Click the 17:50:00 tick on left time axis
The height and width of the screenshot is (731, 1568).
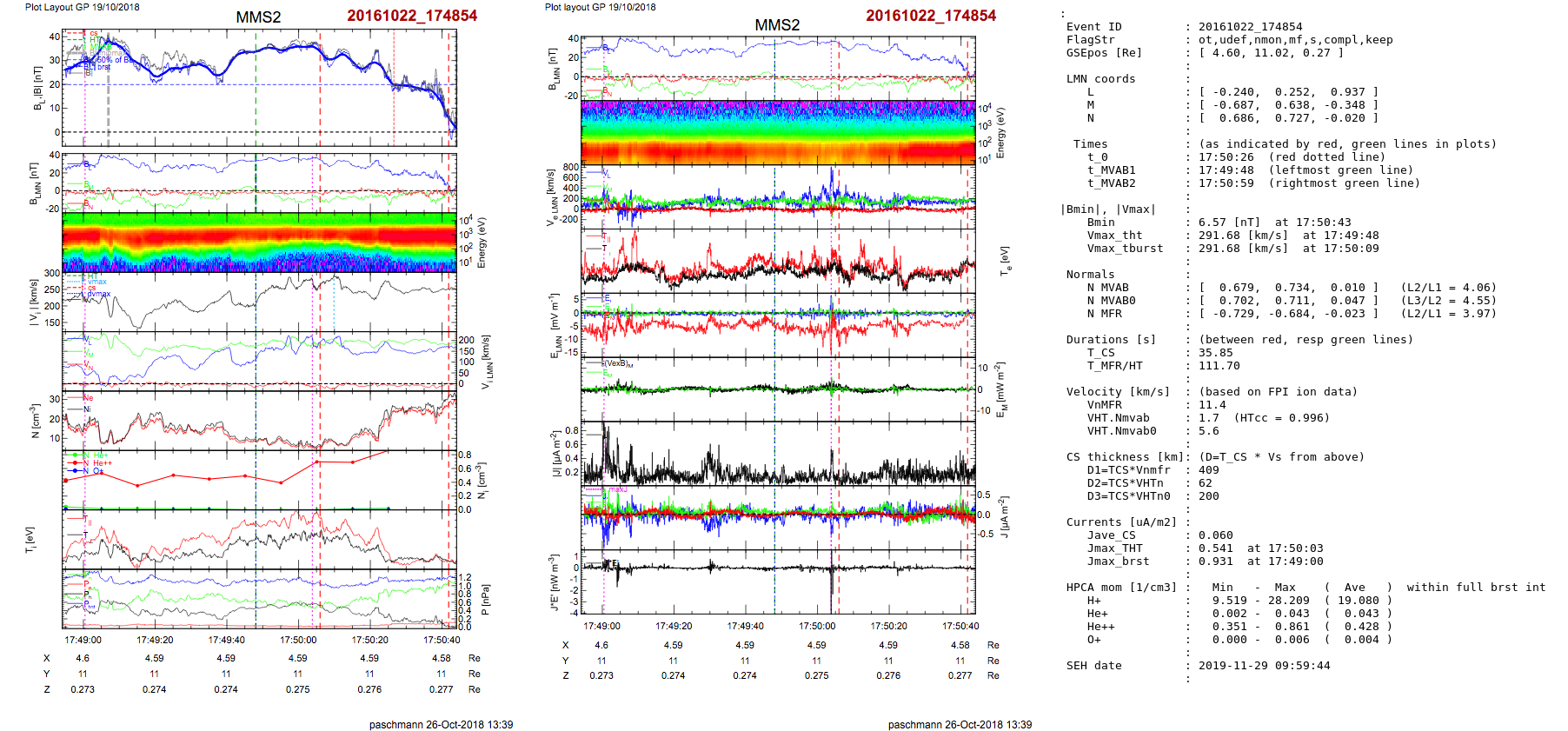pyautogui.click(x=298, y=640)
